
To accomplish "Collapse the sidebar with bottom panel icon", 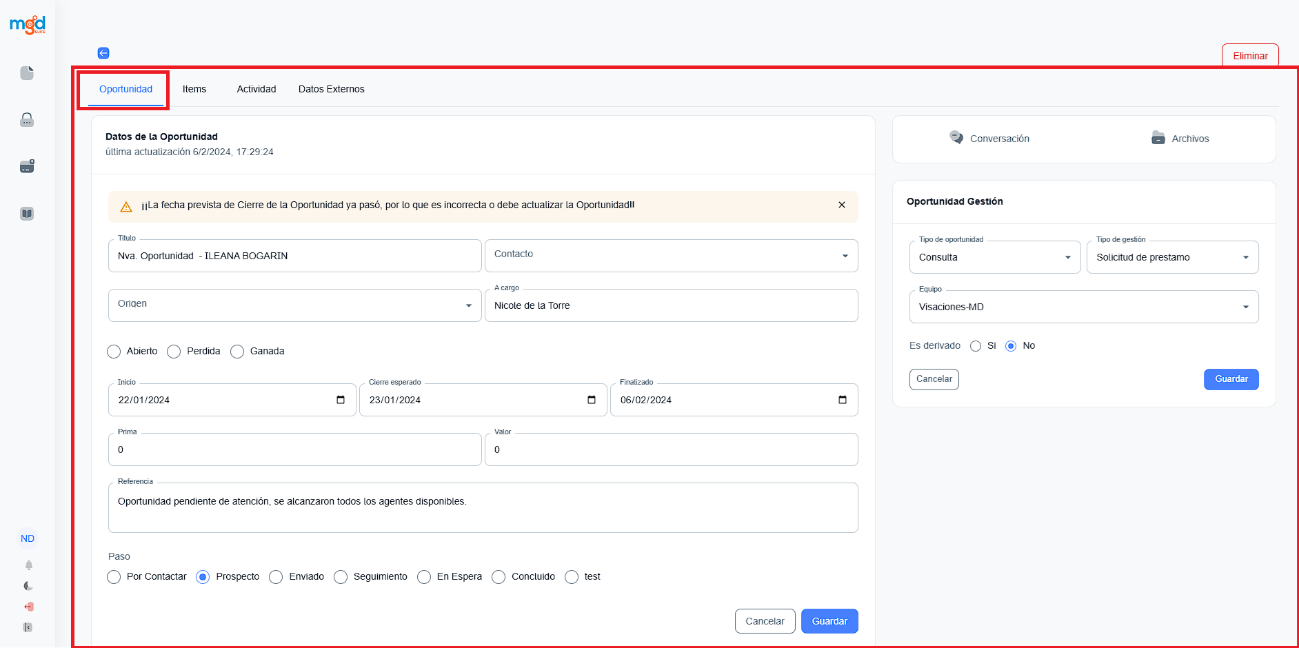I will [28, 627].
